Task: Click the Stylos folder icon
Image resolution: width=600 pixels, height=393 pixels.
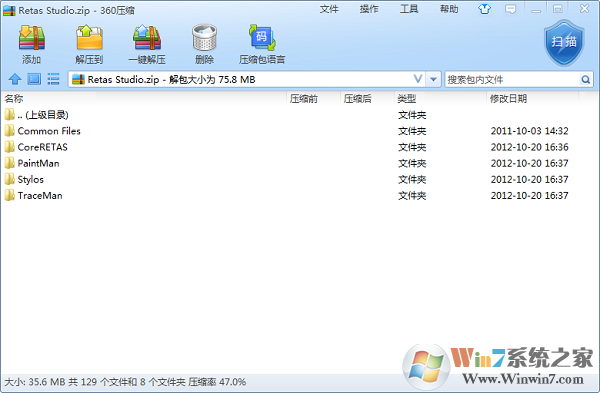Action: click(x=10, y=179)
